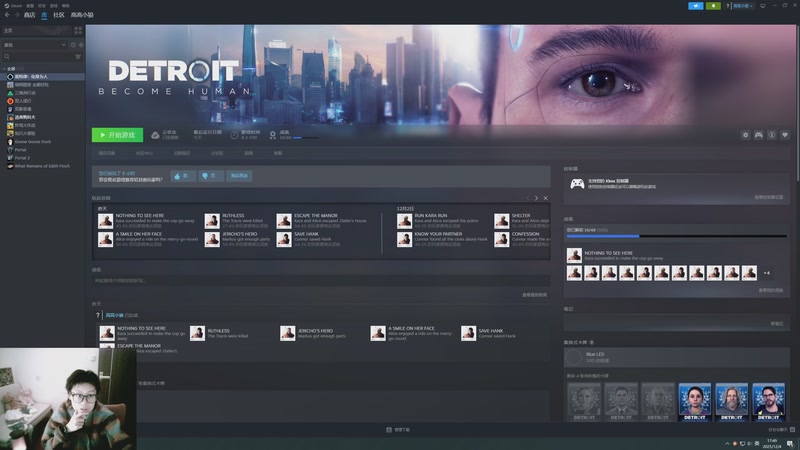800x450 pixels.
Task: Click the Blue LED badge entry
Action: (677, 357)
